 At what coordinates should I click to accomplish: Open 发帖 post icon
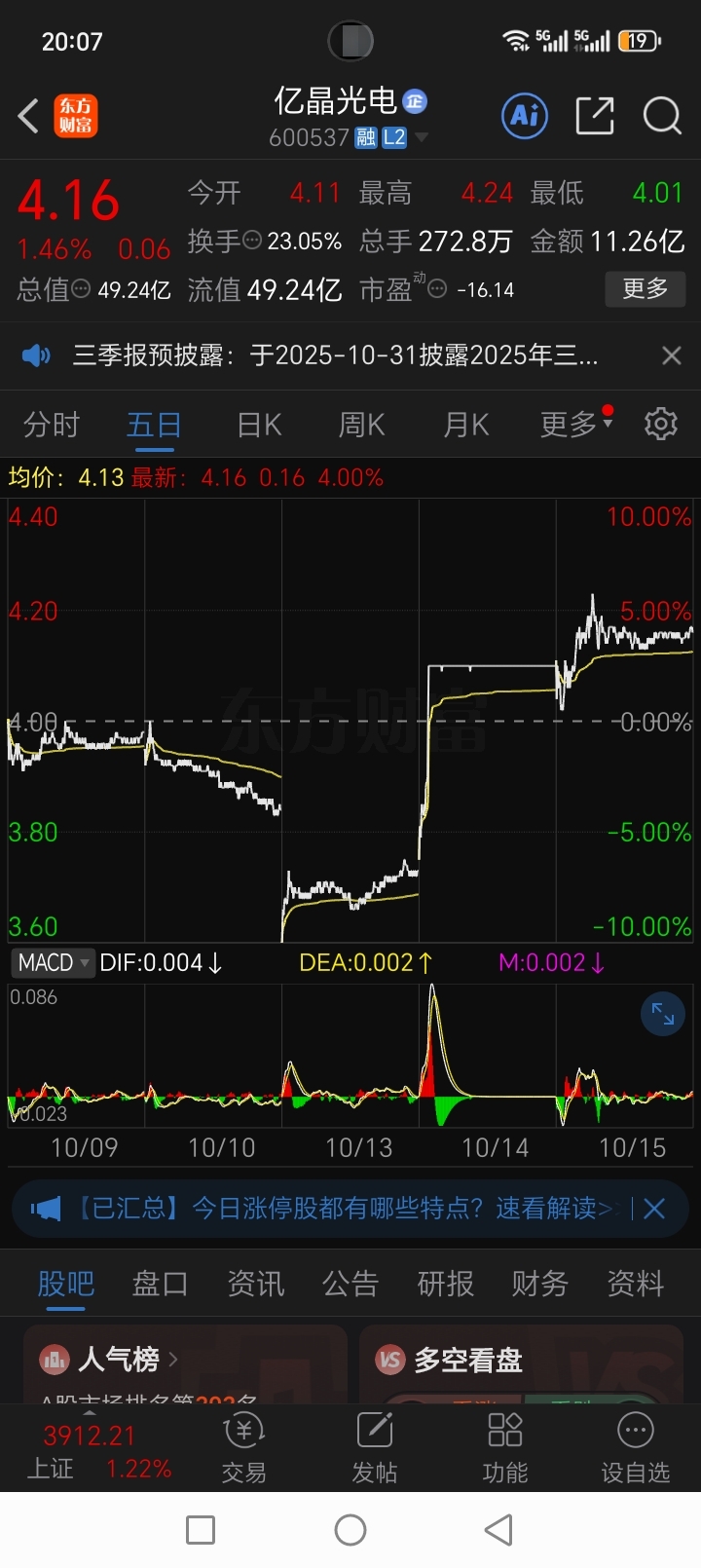coord(375,1448)
